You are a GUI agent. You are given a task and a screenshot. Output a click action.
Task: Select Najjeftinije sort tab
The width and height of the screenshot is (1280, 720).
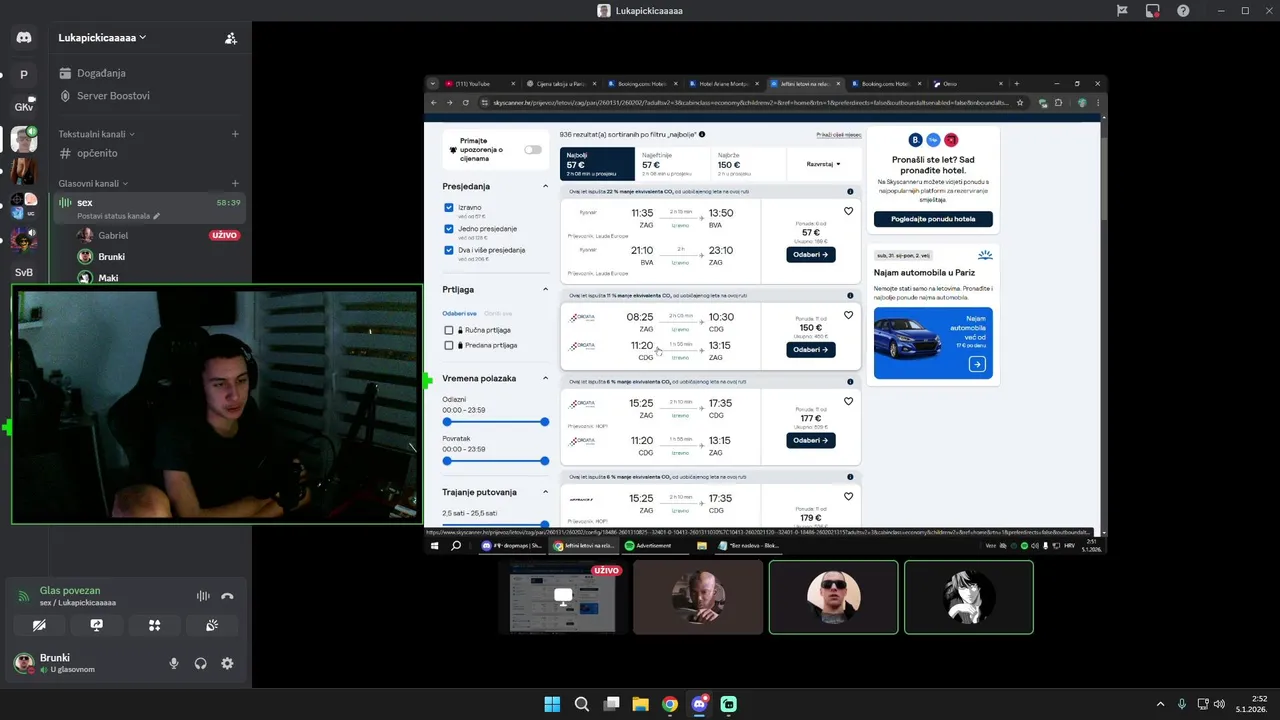673,163
